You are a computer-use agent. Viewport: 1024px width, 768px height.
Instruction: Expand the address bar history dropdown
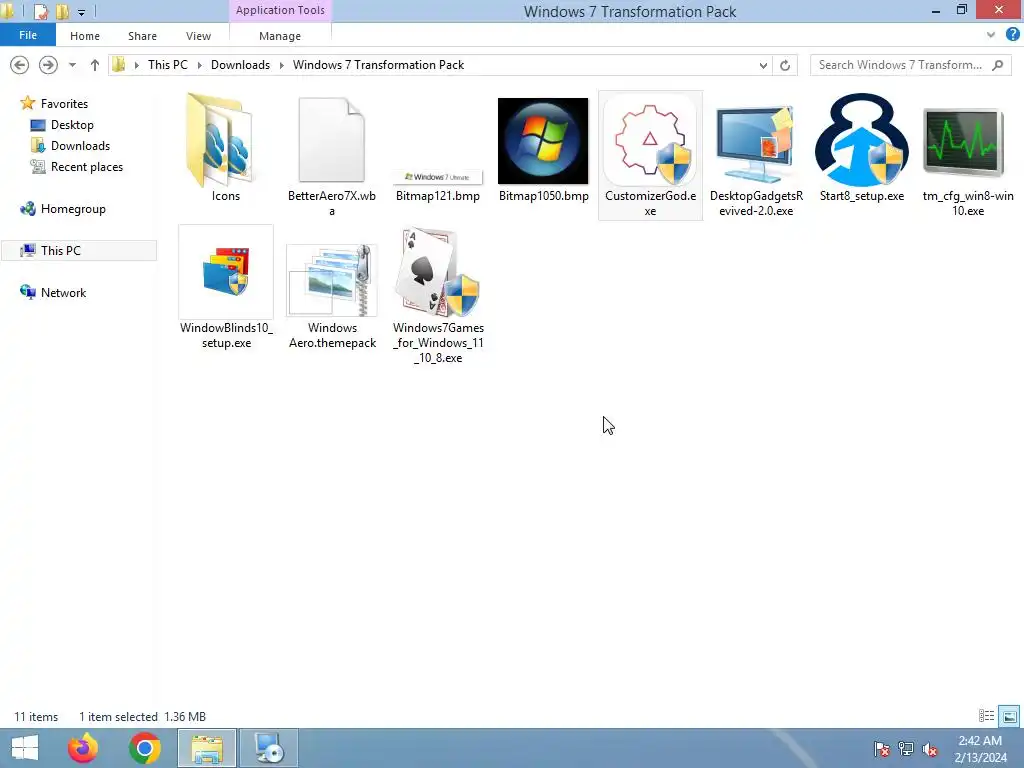coord(763,65)
